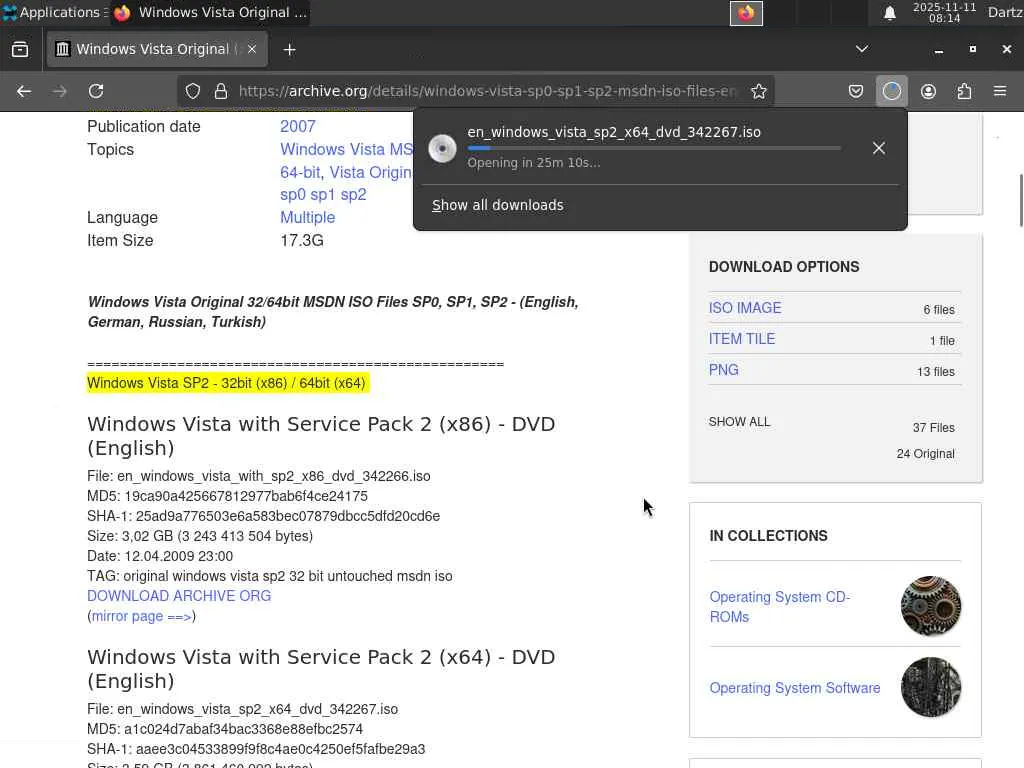Image resolution: width=1024 pixels, height=768 pixels.
Task: Click Show all downloads
Action: 498,205
